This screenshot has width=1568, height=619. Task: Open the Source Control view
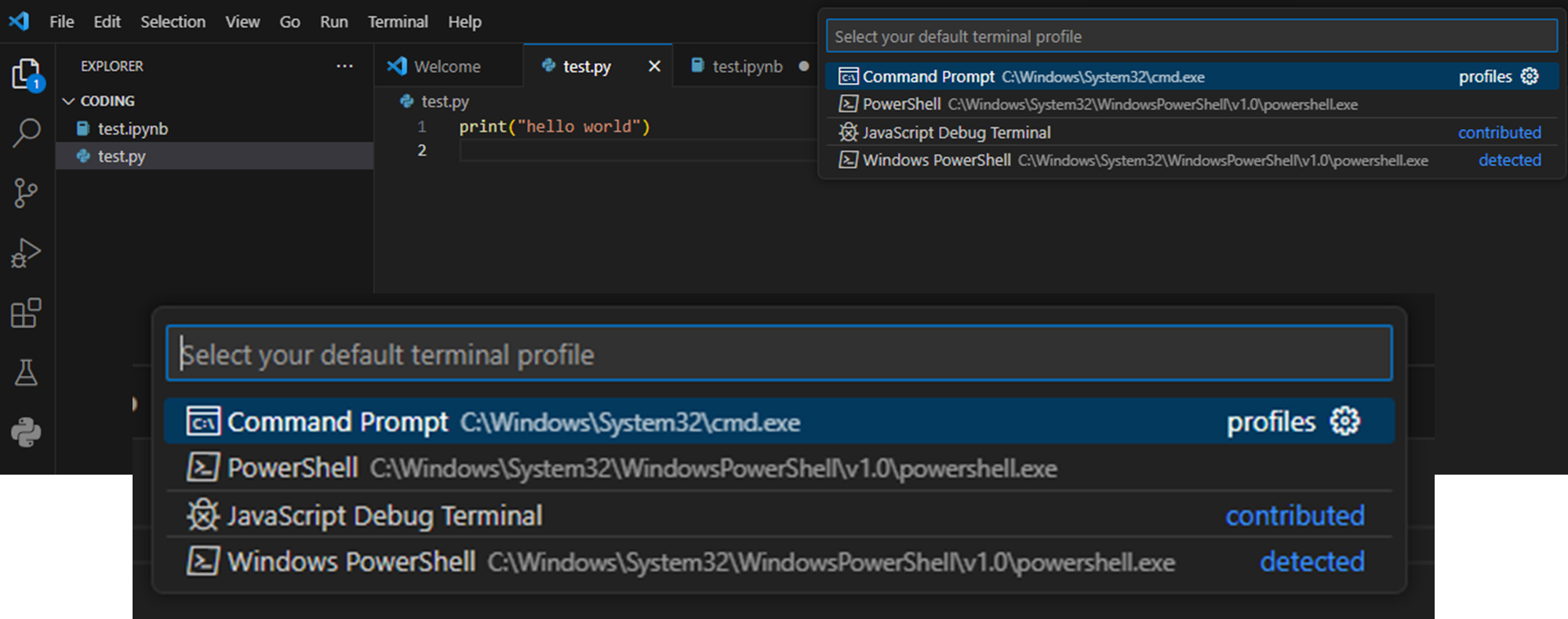tap(26, 193)
